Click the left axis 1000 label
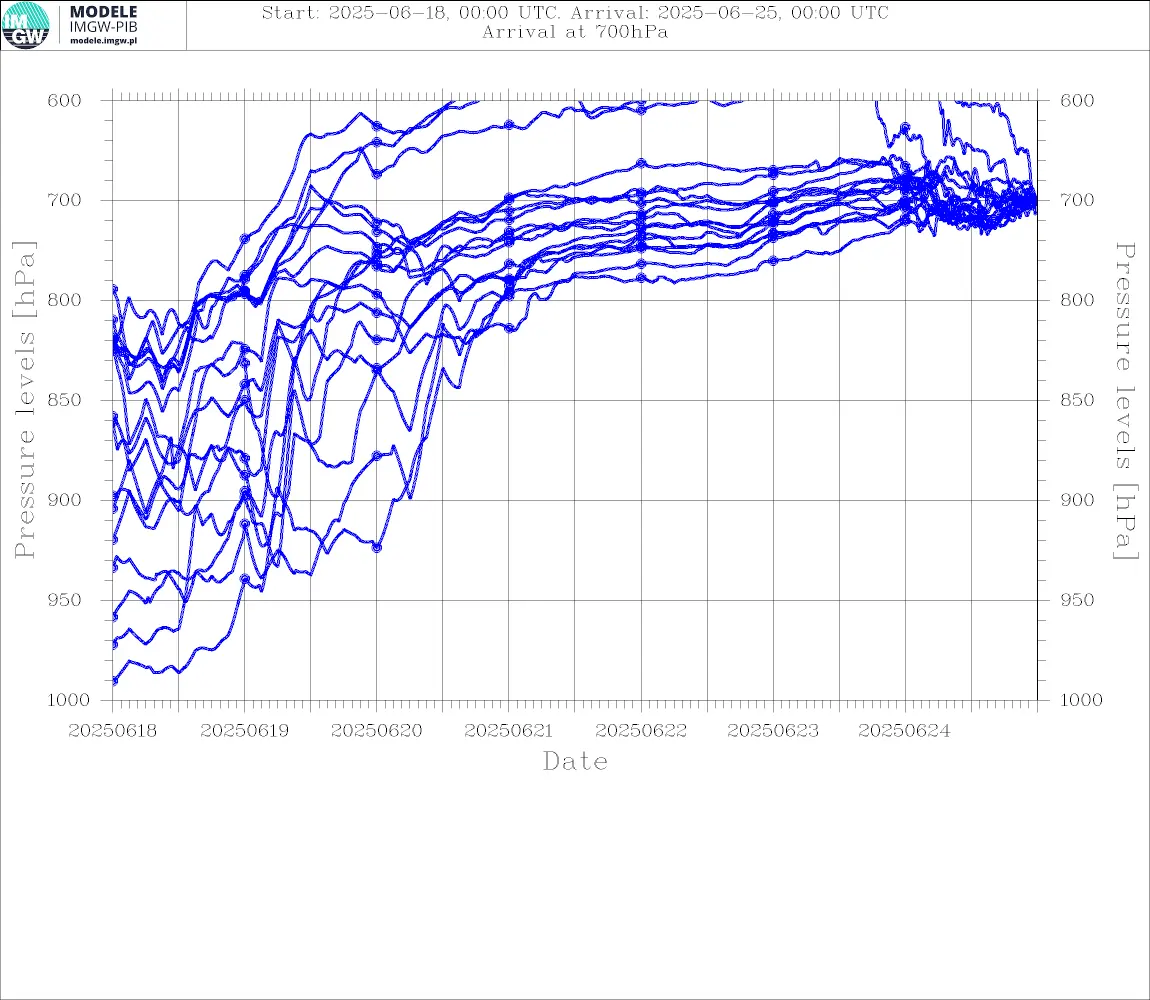Viewport: 1150px width, 1000px height. [x=68, y=700]
